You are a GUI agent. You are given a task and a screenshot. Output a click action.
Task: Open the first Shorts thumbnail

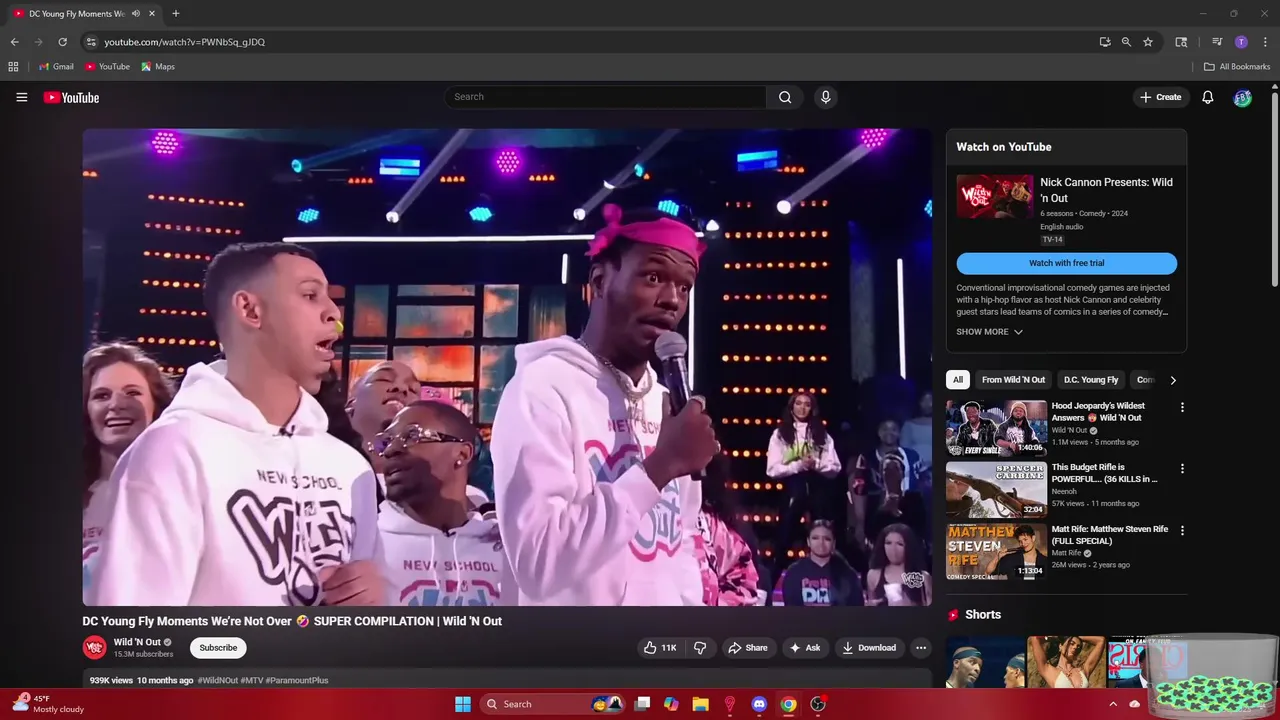point(987,662)
